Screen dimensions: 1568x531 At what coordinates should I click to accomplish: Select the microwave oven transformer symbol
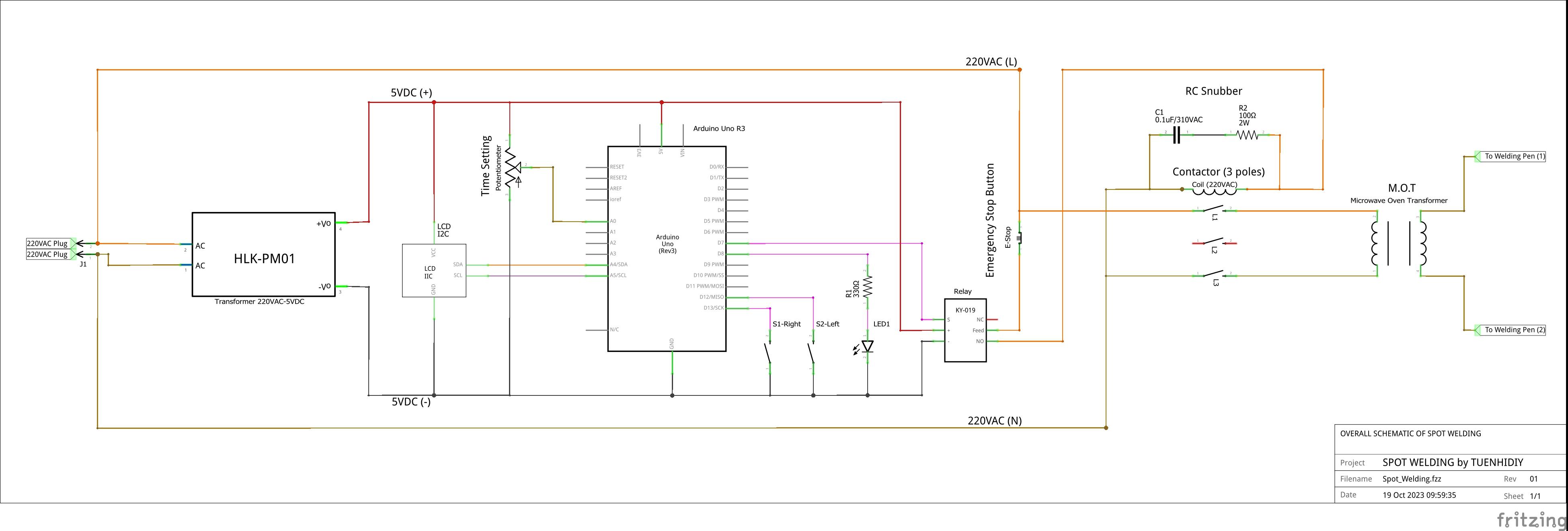[x=1399, y=244]
